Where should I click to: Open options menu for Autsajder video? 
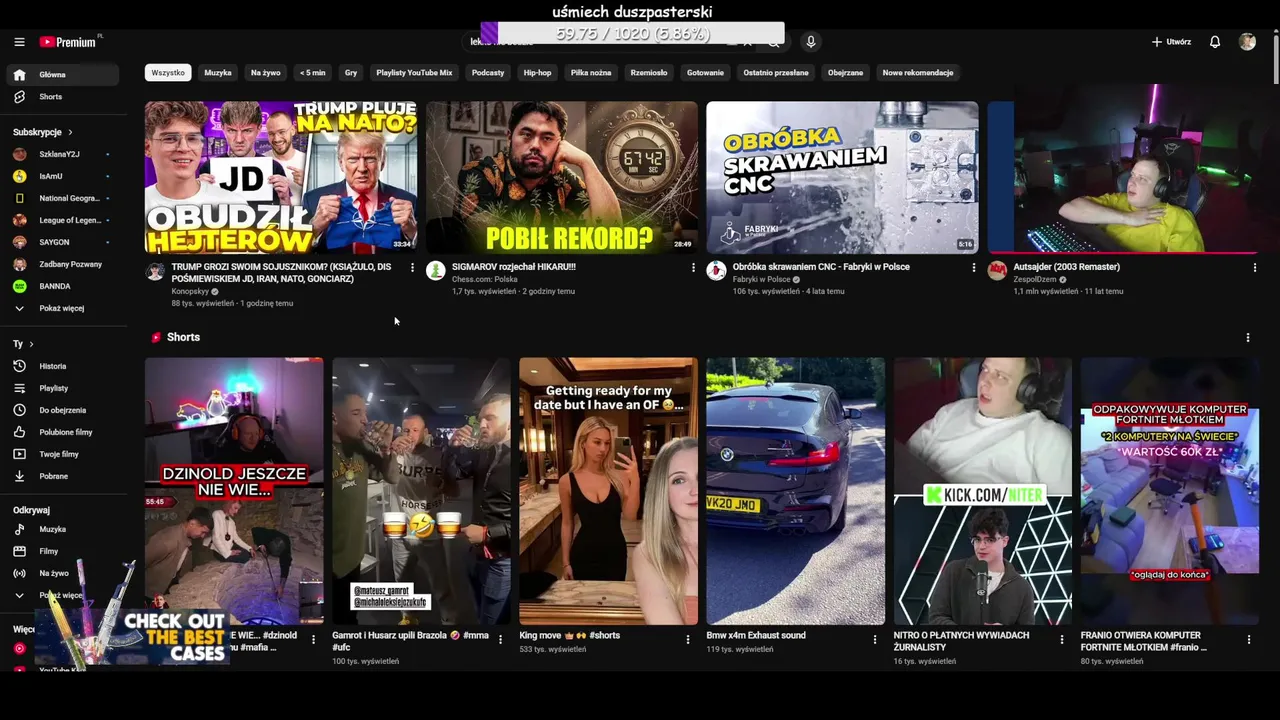point(1255,268)
